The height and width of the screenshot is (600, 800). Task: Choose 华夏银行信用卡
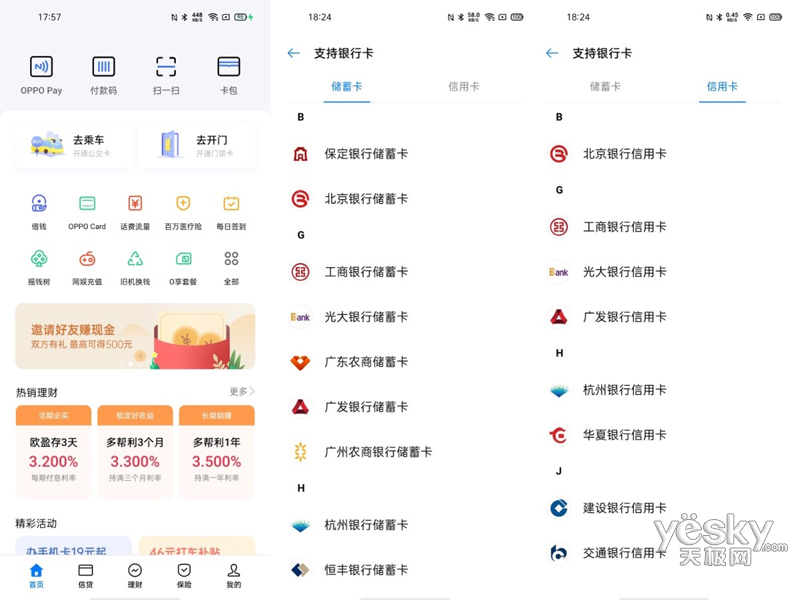[664, 435]
